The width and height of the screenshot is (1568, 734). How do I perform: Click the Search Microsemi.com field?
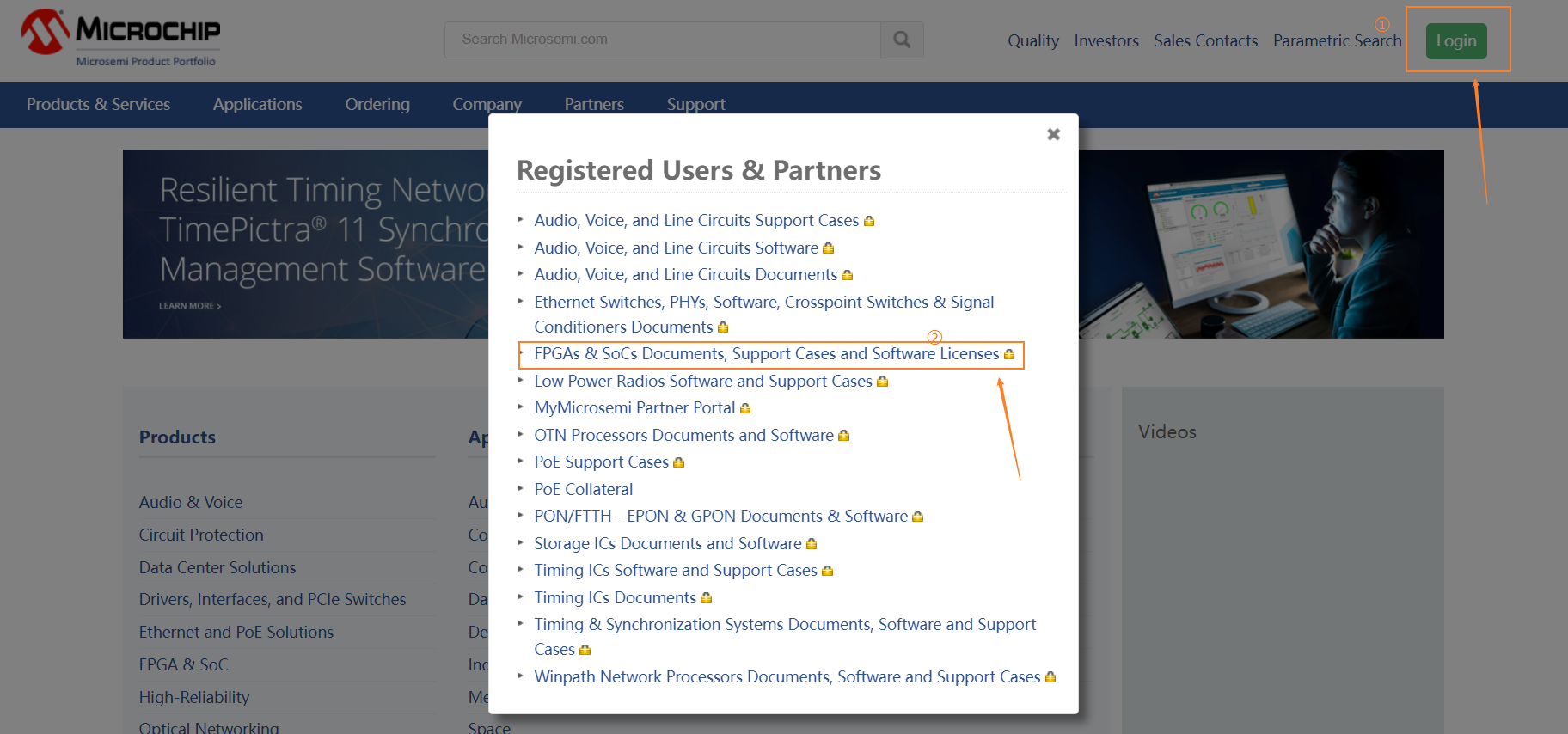(x=663, y=40)
